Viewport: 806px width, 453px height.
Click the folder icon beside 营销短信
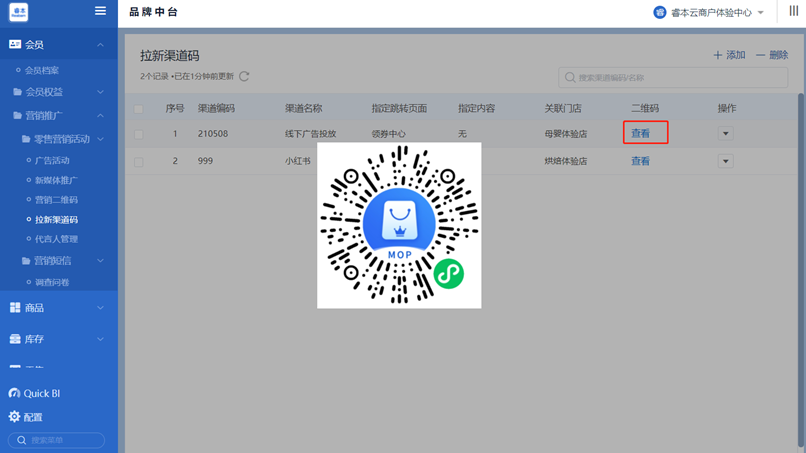tap(26, 261)
